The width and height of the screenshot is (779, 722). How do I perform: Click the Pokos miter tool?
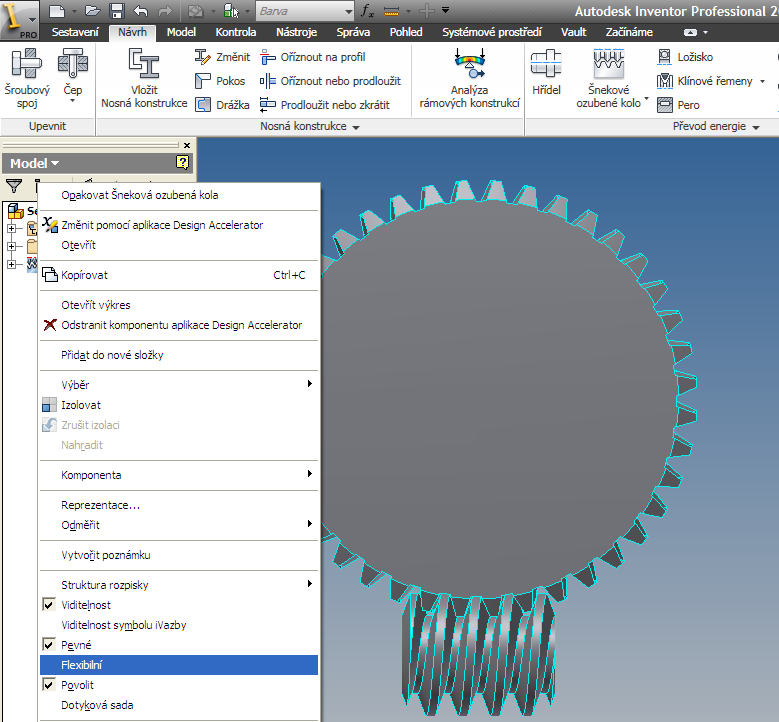point(220,81)
